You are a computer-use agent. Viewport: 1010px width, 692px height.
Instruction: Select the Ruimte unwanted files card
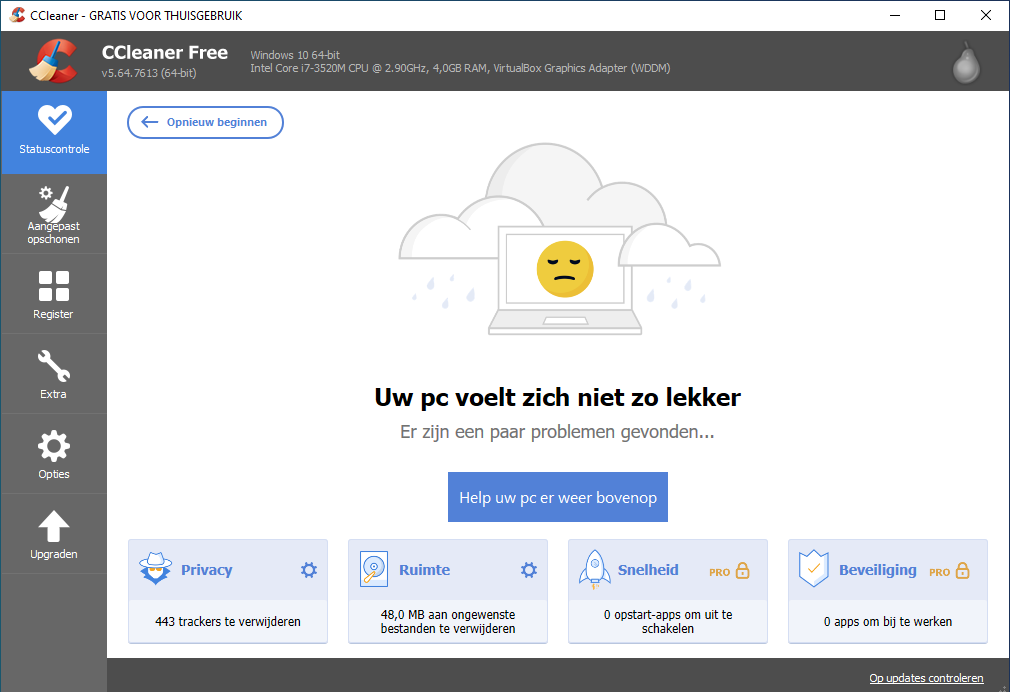click(x=448, y=621)
